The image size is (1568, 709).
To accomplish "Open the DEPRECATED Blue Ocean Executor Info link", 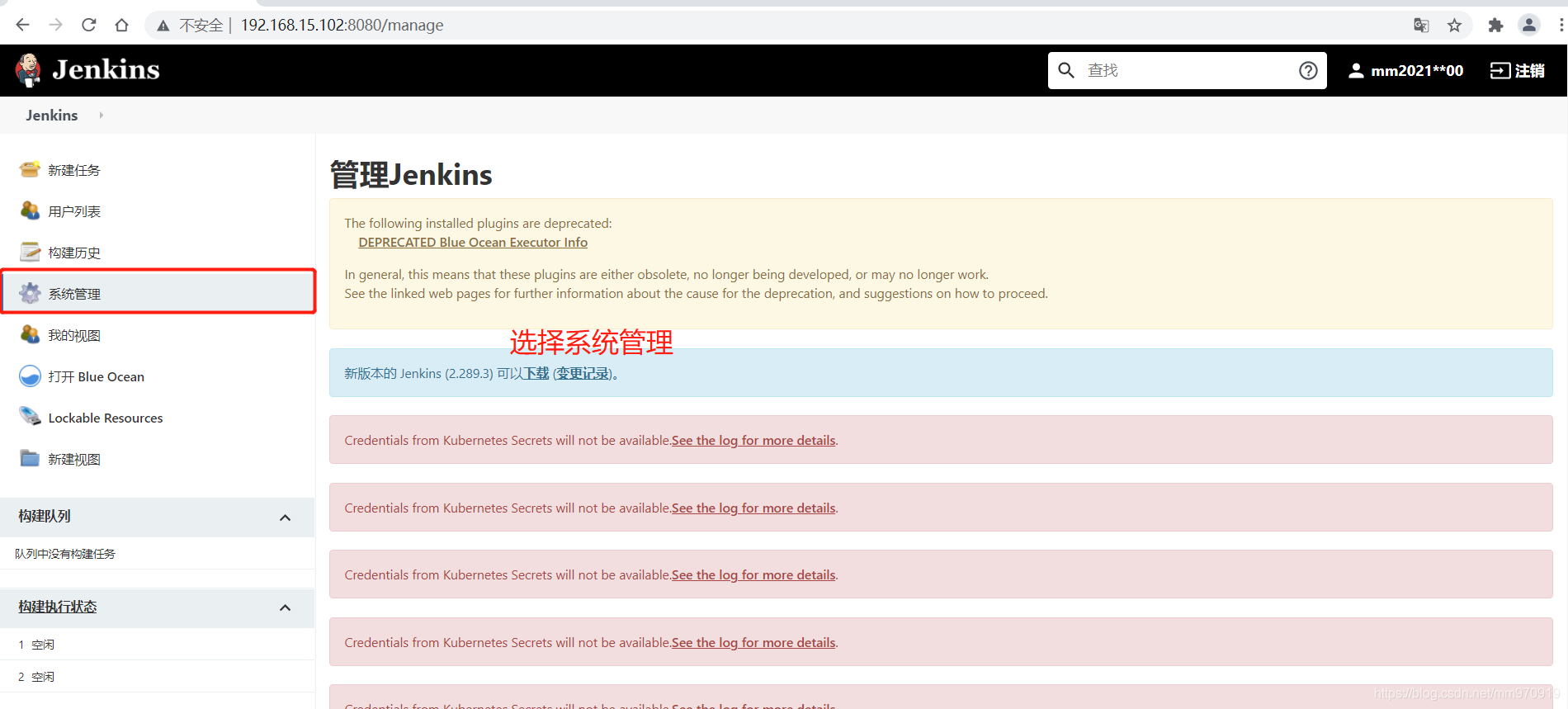I will click(473, 242).
